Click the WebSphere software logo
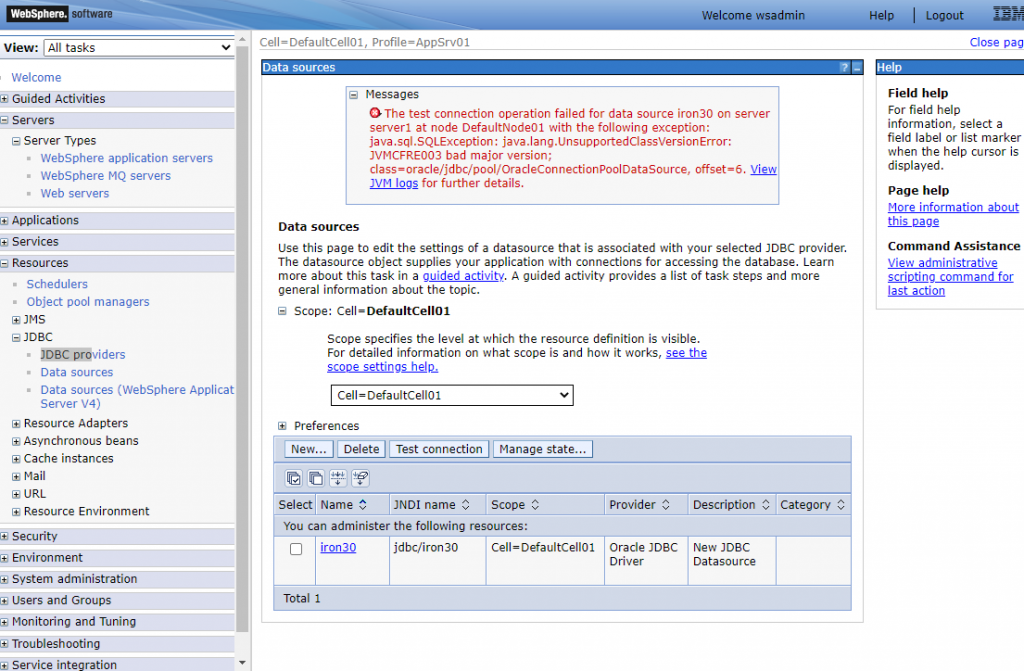1024x671 pixels. 60,14
